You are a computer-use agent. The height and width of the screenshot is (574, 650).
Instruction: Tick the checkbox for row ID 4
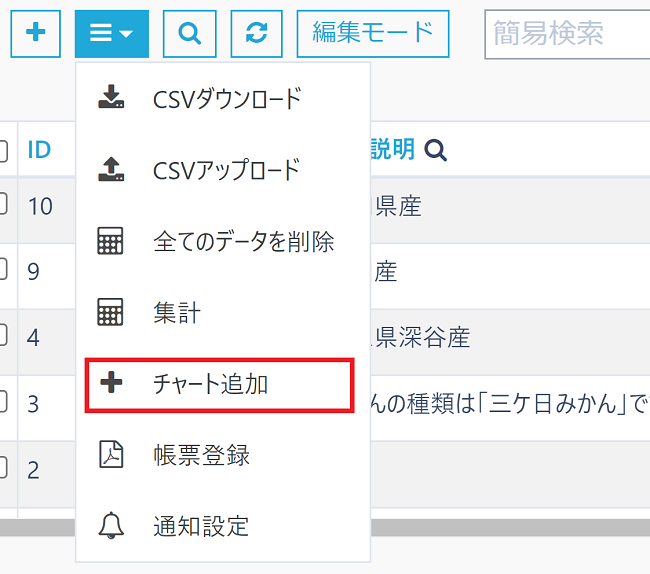tap(3, 336)
